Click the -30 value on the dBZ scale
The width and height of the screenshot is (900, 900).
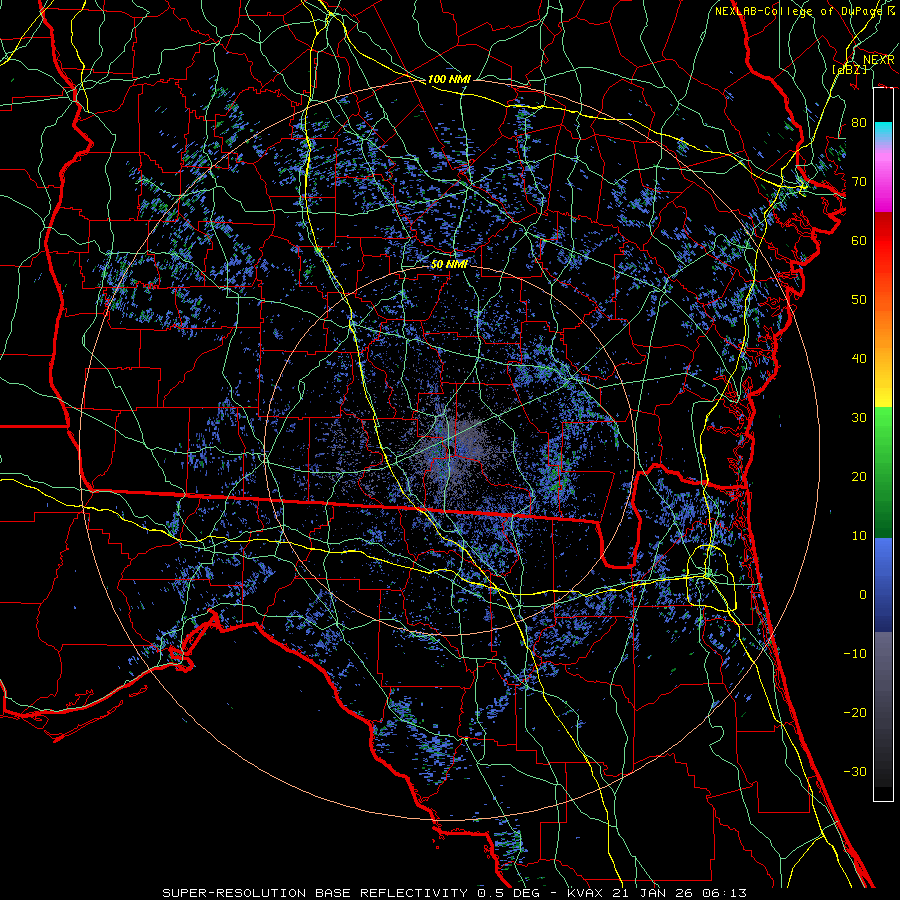[855, 771]
